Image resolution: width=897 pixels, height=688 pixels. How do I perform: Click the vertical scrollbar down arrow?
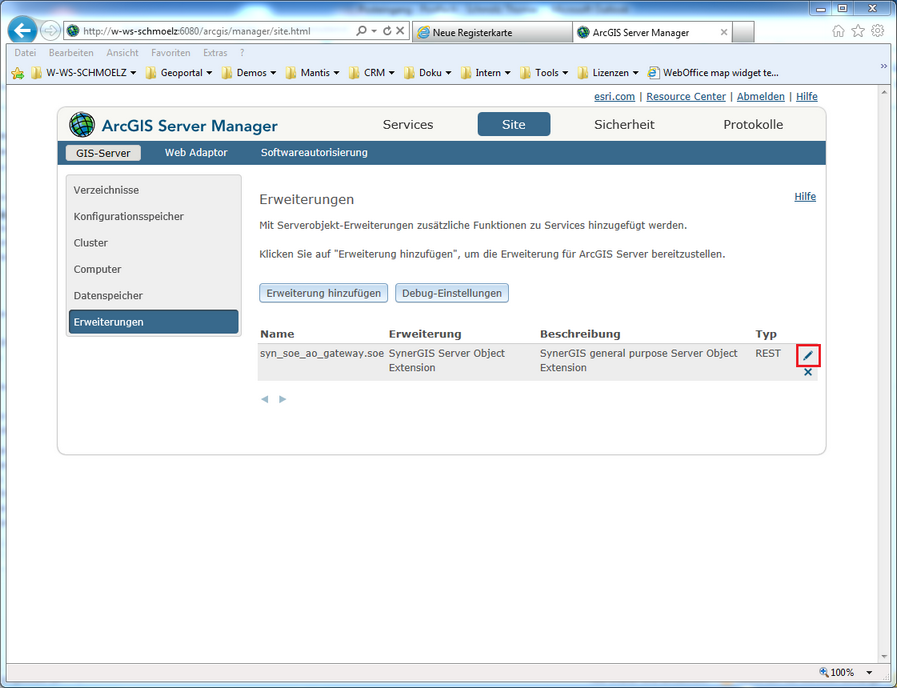click(x=884, y=657)
